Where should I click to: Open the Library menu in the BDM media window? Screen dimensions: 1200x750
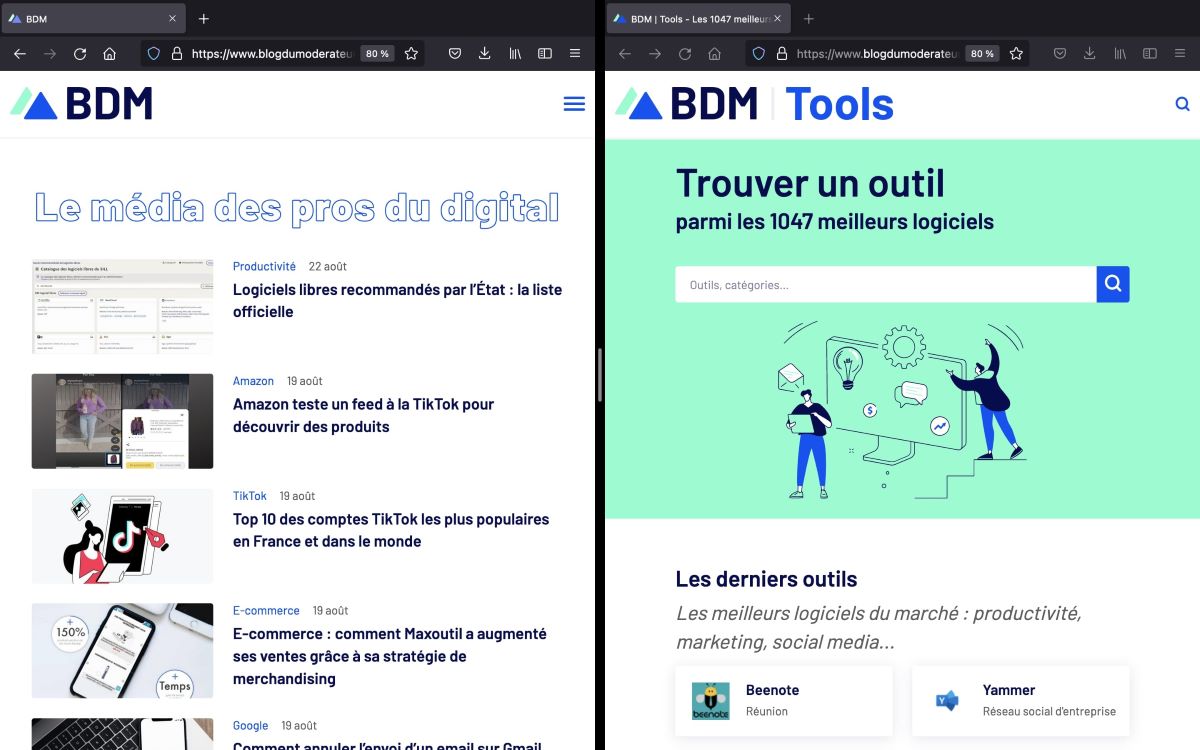pyautogui.click(x=515, y=54)
